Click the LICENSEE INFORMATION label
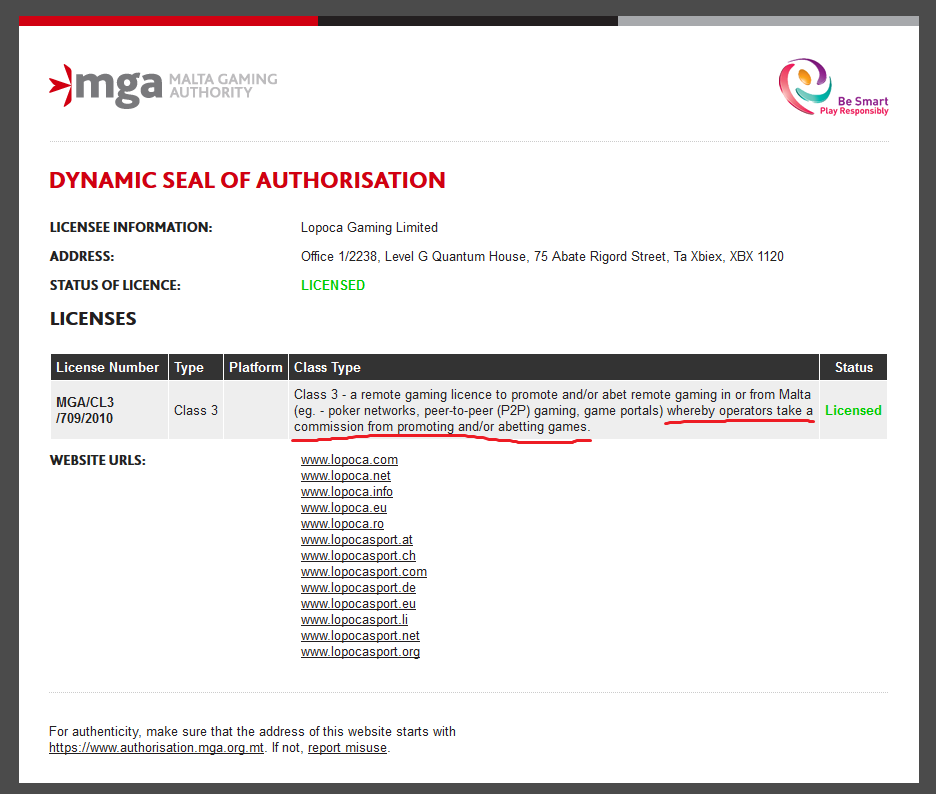 coord(131,227)
